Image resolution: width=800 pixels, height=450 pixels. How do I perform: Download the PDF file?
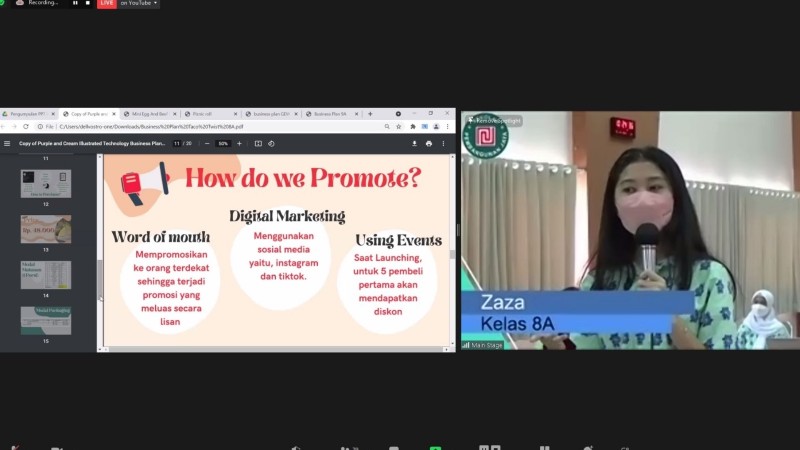click(414, 143)
